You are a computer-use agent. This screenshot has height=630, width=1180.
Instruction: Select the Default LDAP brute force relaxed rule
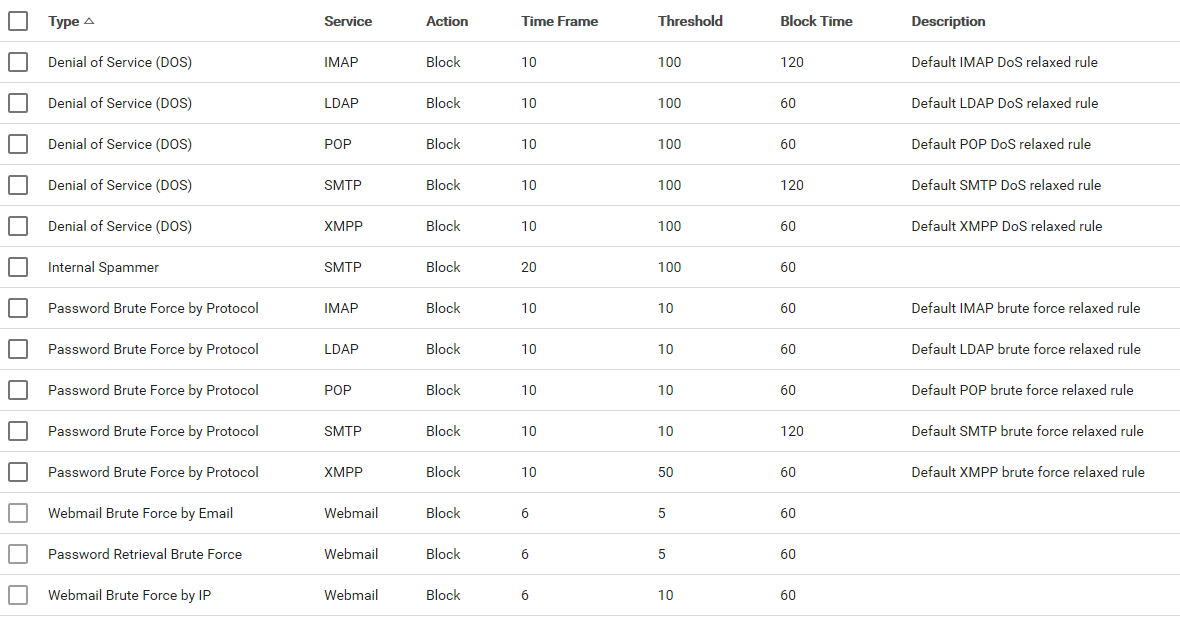click(1025, 349)
